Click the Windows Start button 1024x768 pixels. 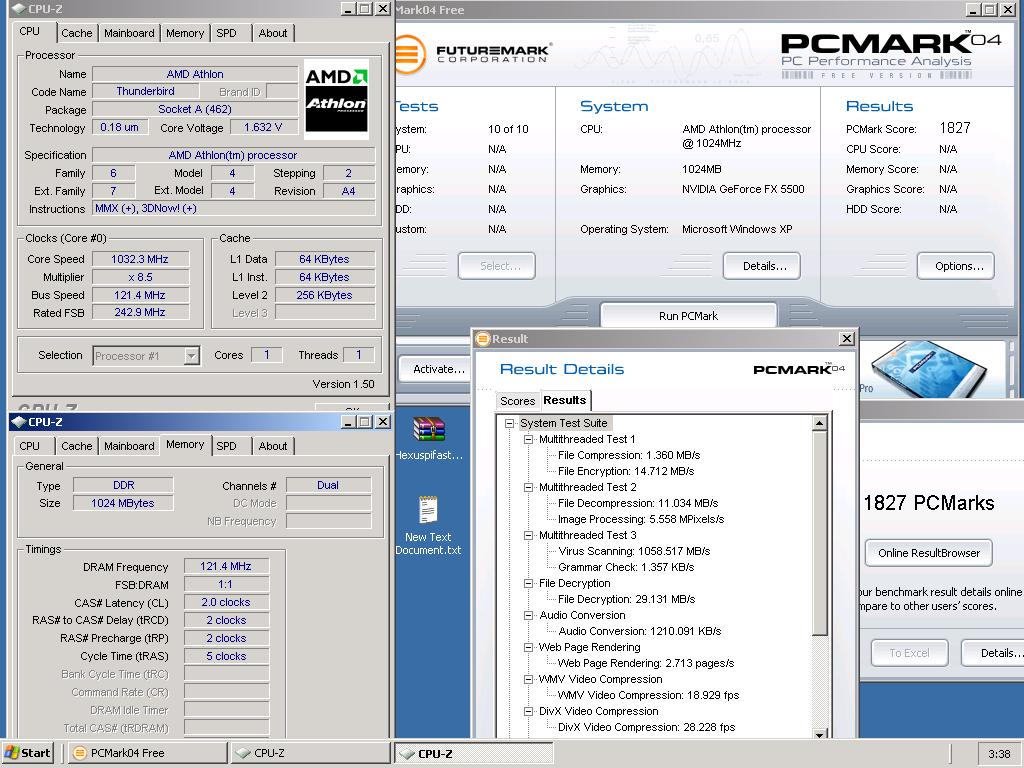coord(27,753)
